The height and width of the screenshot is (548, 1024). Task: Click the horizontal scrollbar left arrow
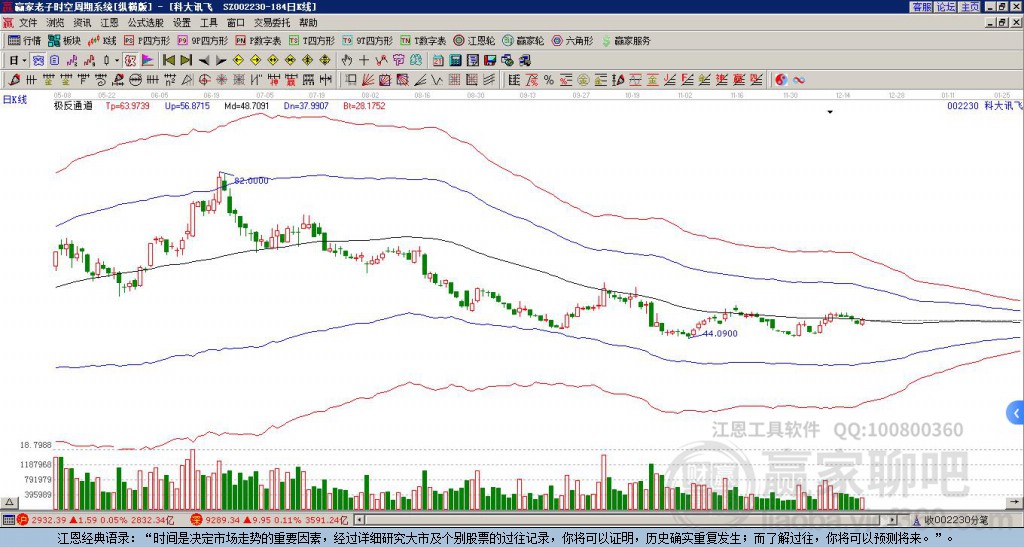tap(359, 520)
